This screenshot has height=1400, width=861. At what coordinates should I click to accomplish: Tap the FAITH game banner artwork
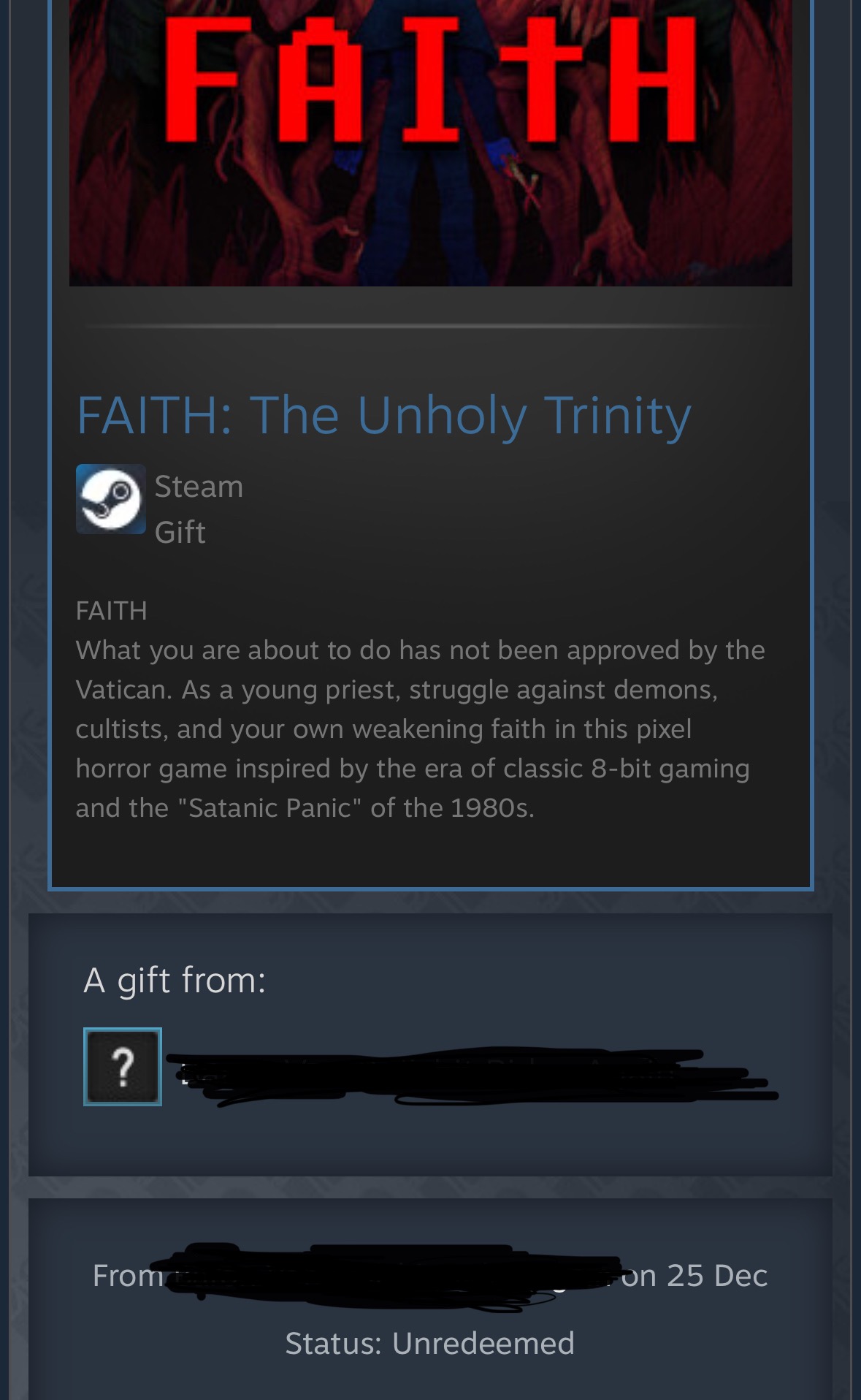tap(431, 142)
